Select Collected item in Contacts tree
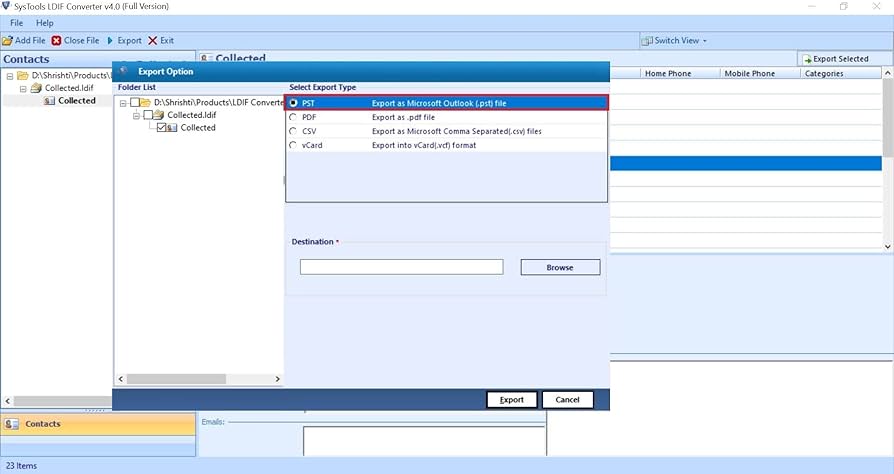 (x=76, y=101)
